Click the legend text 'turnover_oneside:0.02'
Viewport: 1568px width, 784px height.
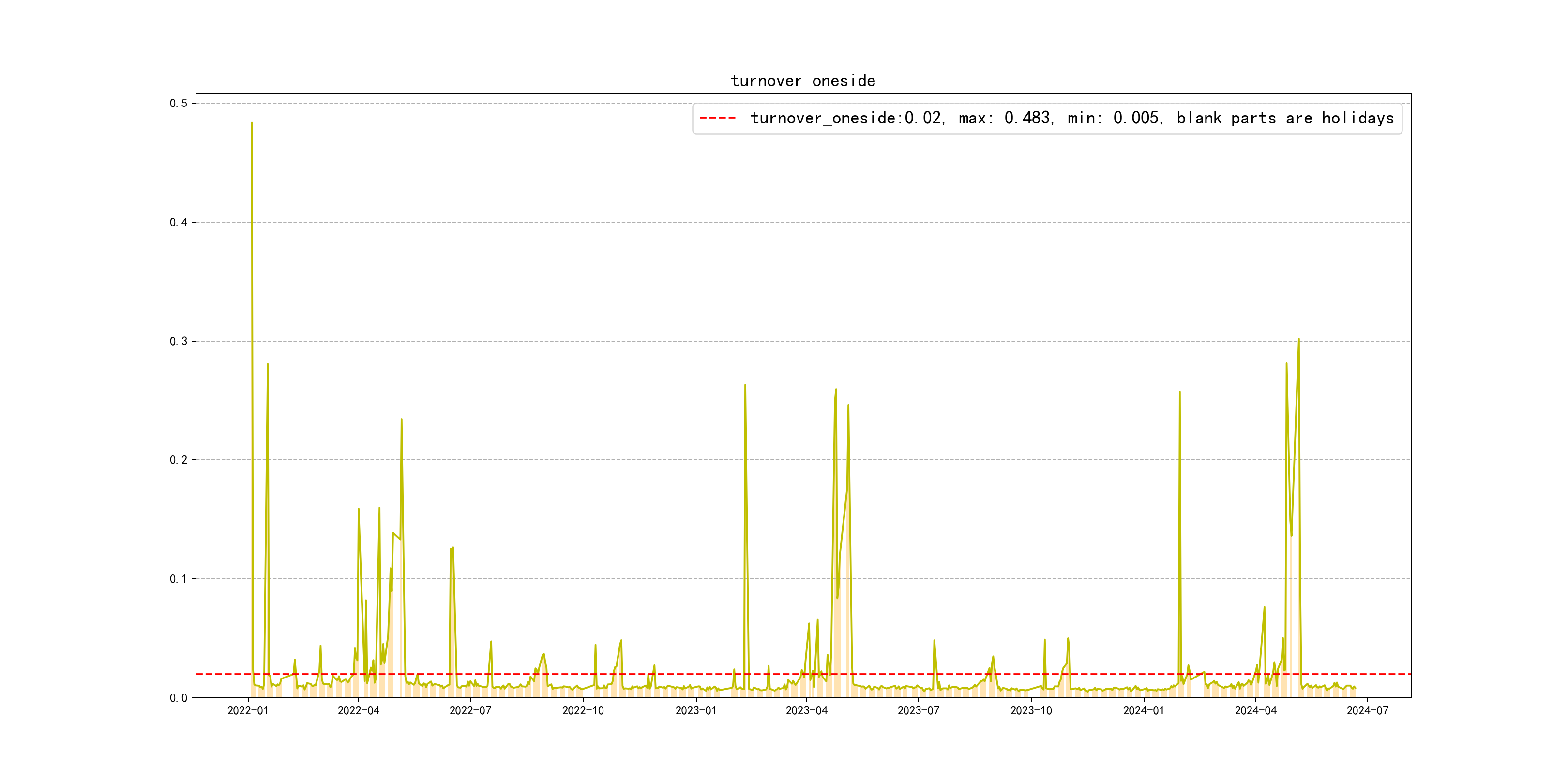pos(846,118)
